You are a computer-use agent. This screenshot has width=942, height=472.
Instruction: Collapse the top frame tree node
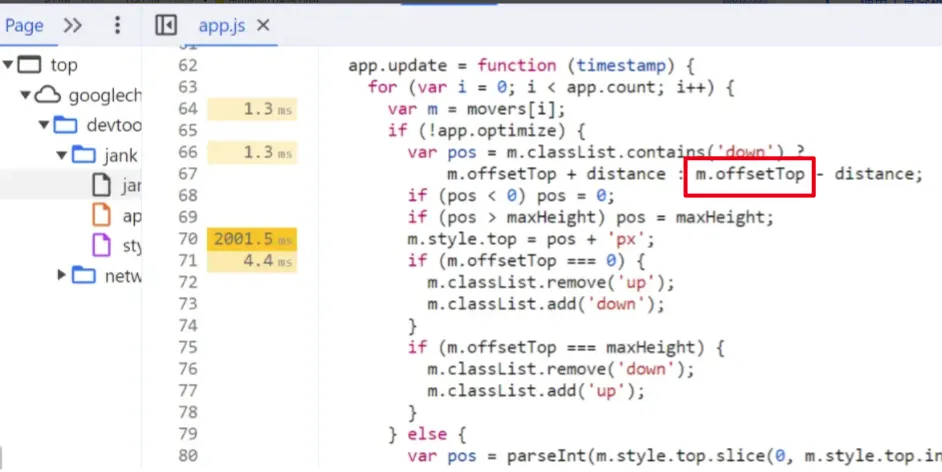tap(8, 66)
